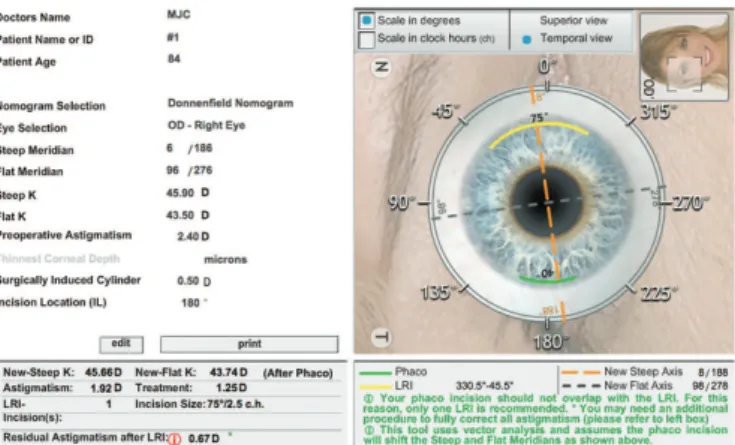
Task: Select the Temporal view radio option
Action: click(x=527, y=40)
